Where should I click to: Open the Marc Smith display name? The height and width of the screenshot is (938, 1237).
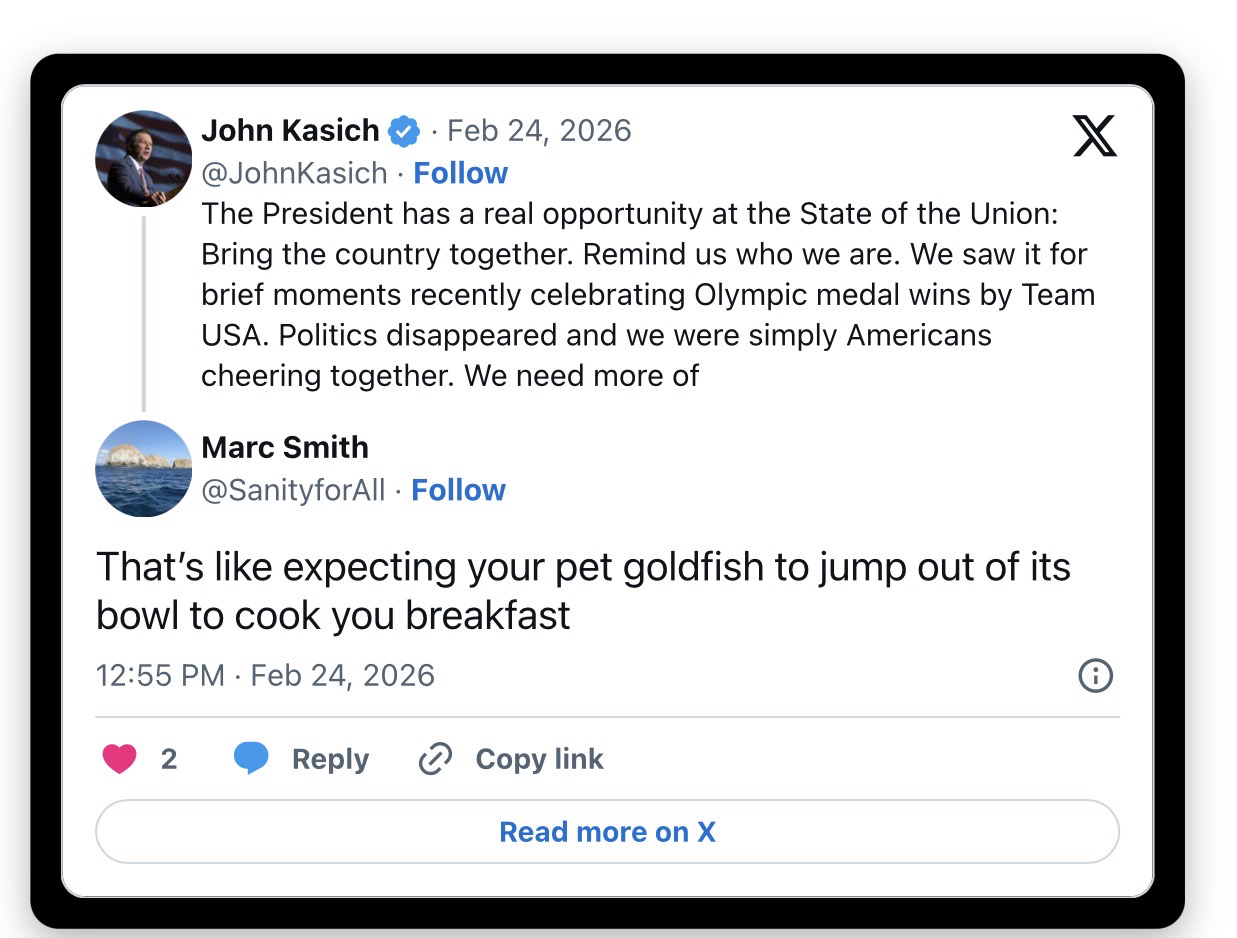pyautogui.click(x=285, y=447)
